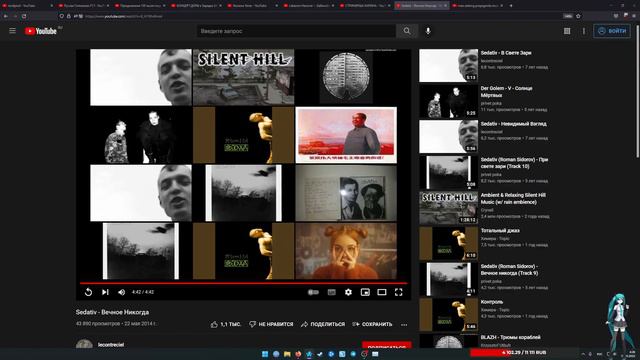The width and height of the screenshot is (640, 360).
Task: Open the two men black-and-white end-screen tile
Action: 141,135
